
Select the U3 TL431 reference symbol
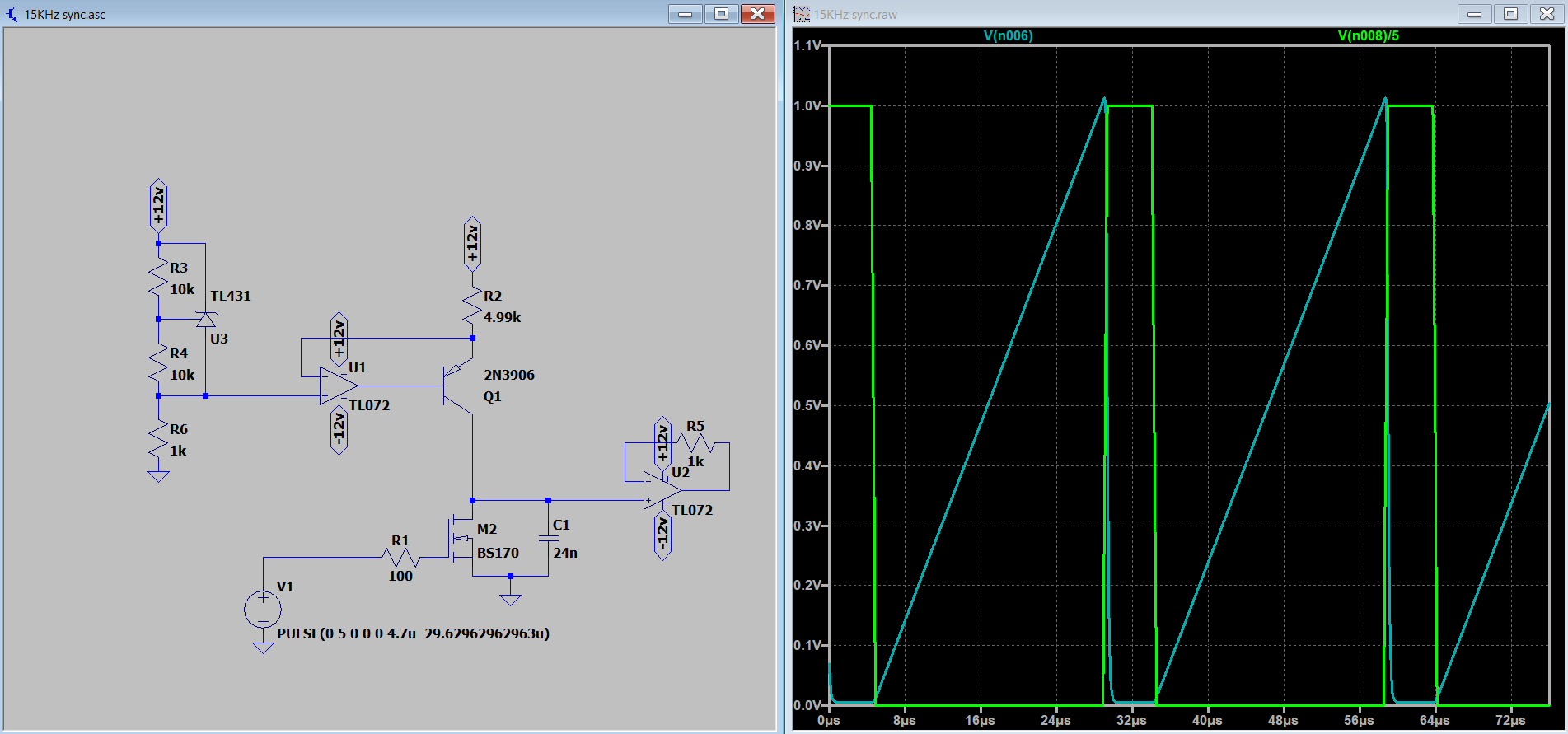(205, 320)
